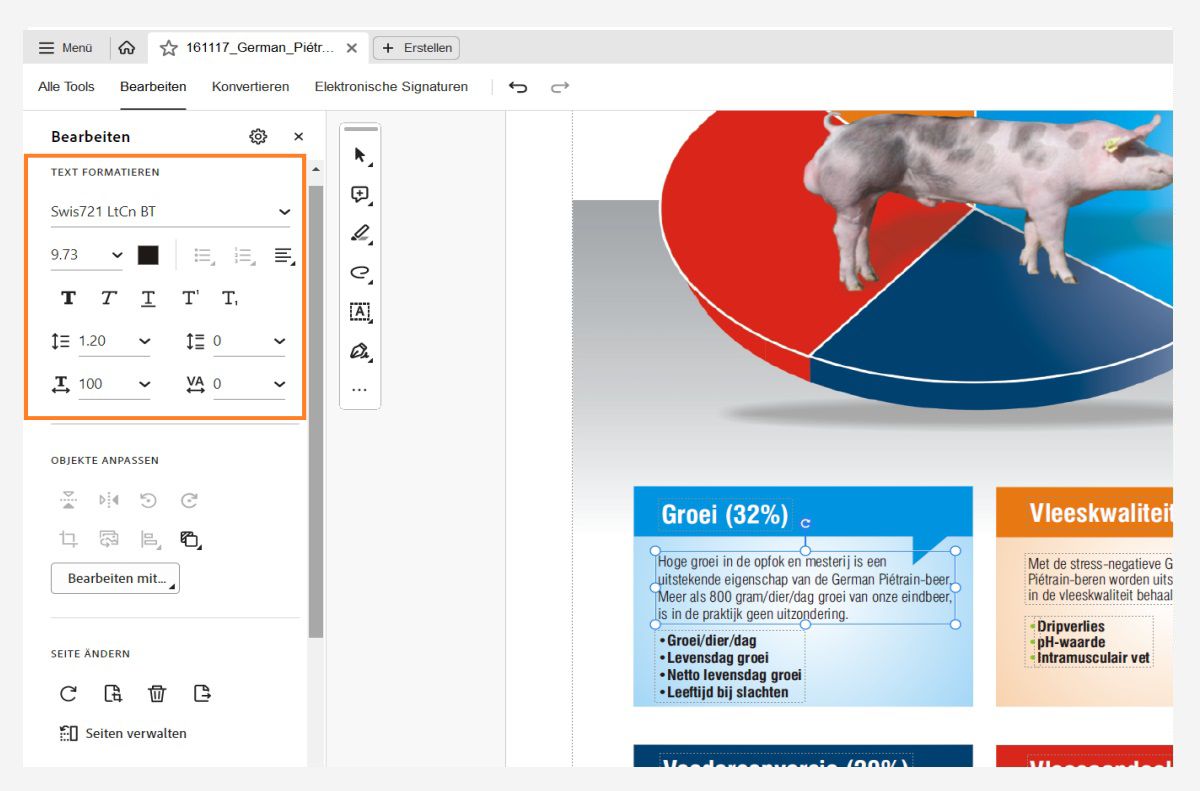Open the Alle Tools tab

(66, 87)
